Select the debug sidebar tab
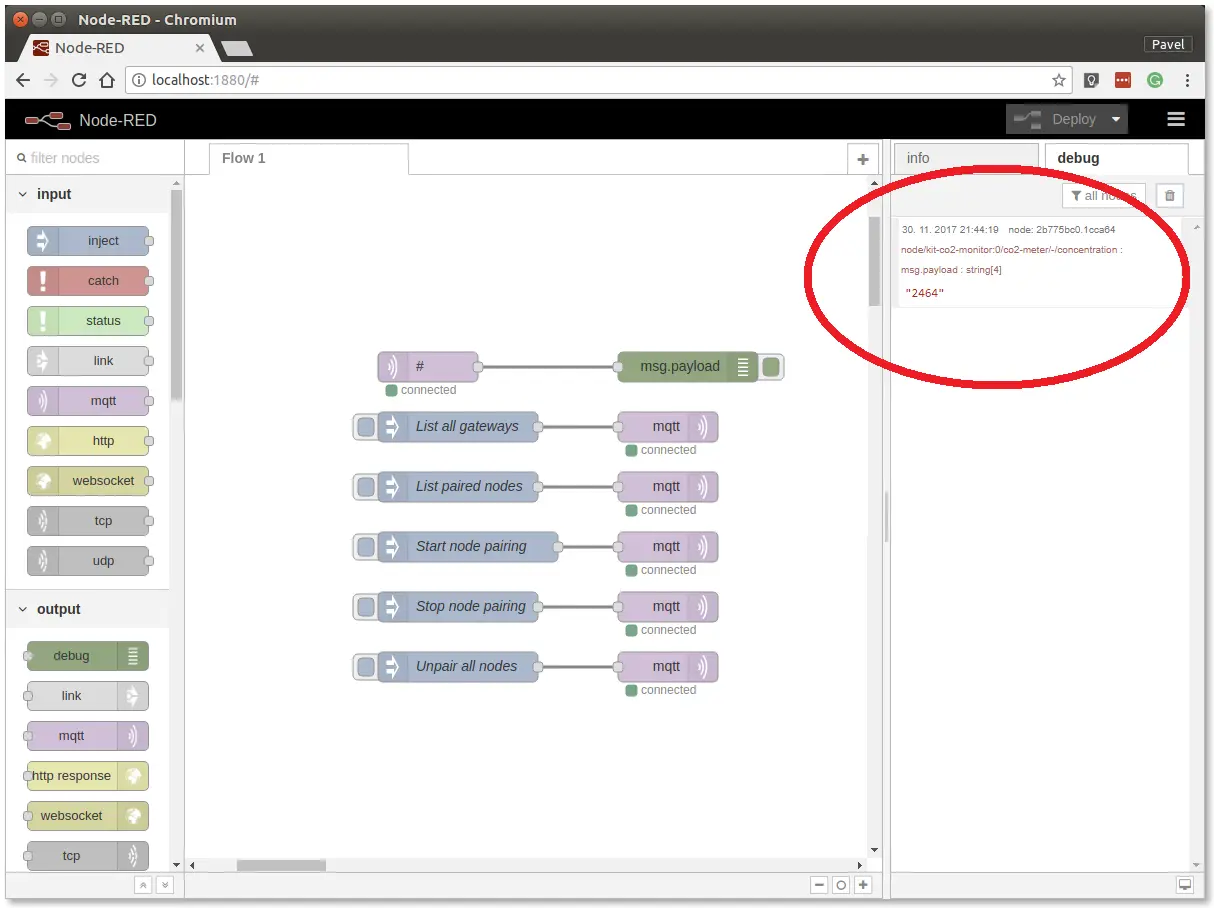This screenshot has width=1214, height=908. point(1116,159)
